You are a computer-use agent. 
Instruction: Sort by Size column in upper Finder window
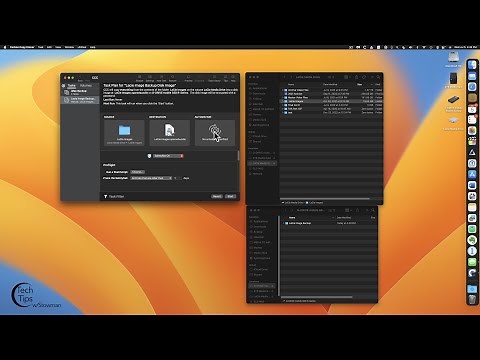point(360,85)
